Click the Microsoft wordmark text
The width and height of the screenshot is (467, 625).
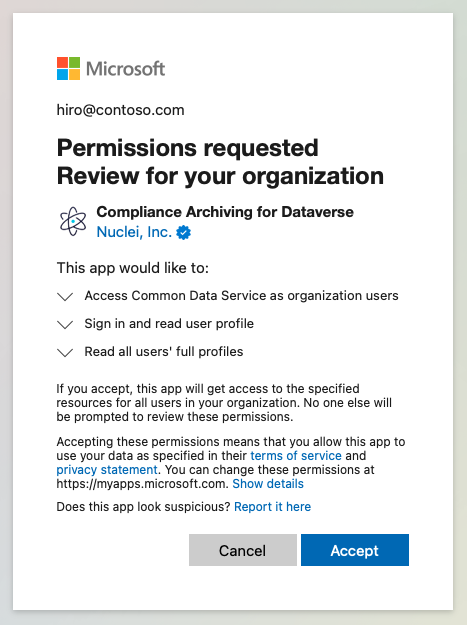click(126, 69)
